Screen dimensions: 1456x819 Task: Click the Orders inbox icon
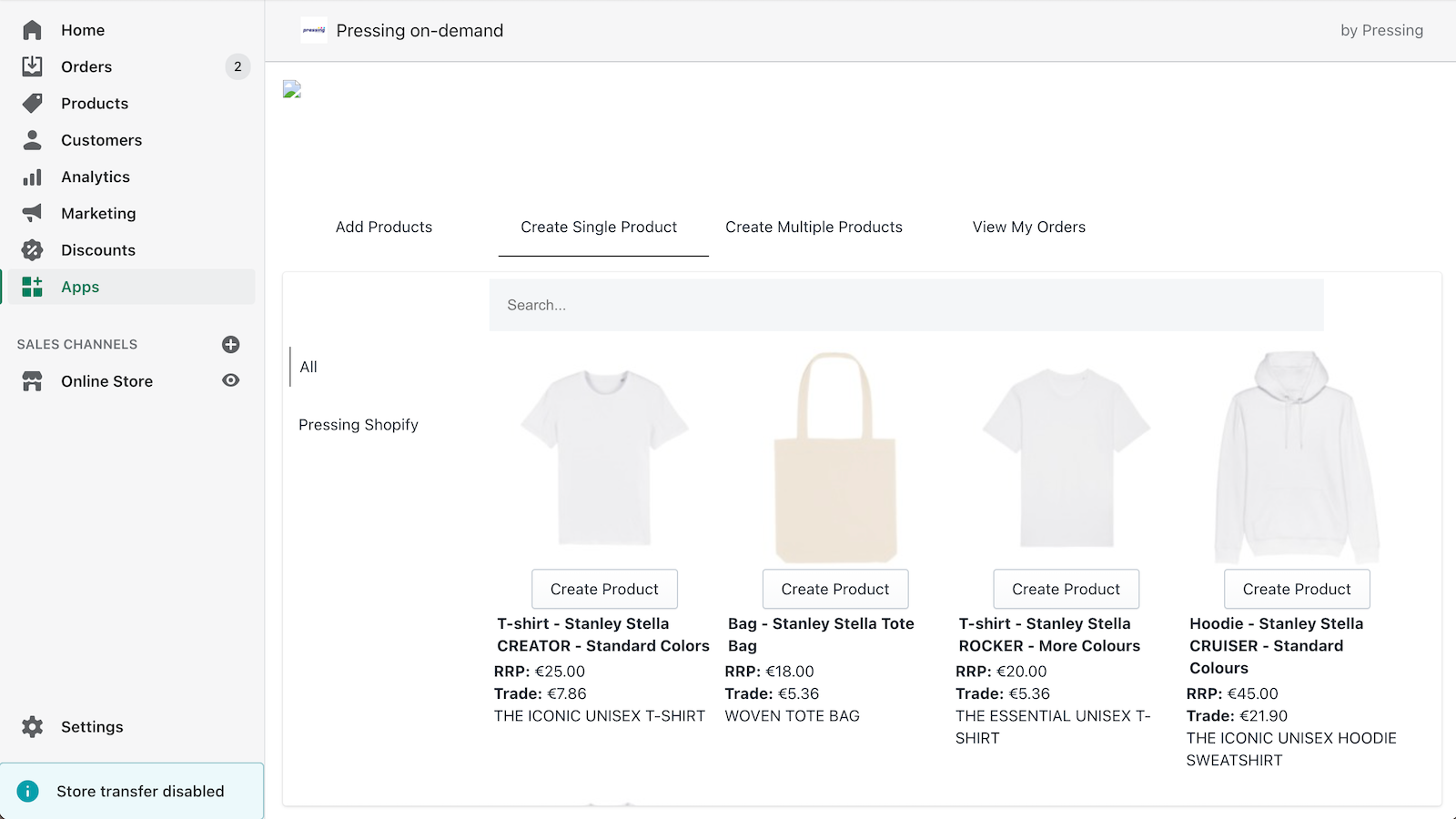pyautogui.click(x=32, y=66)
